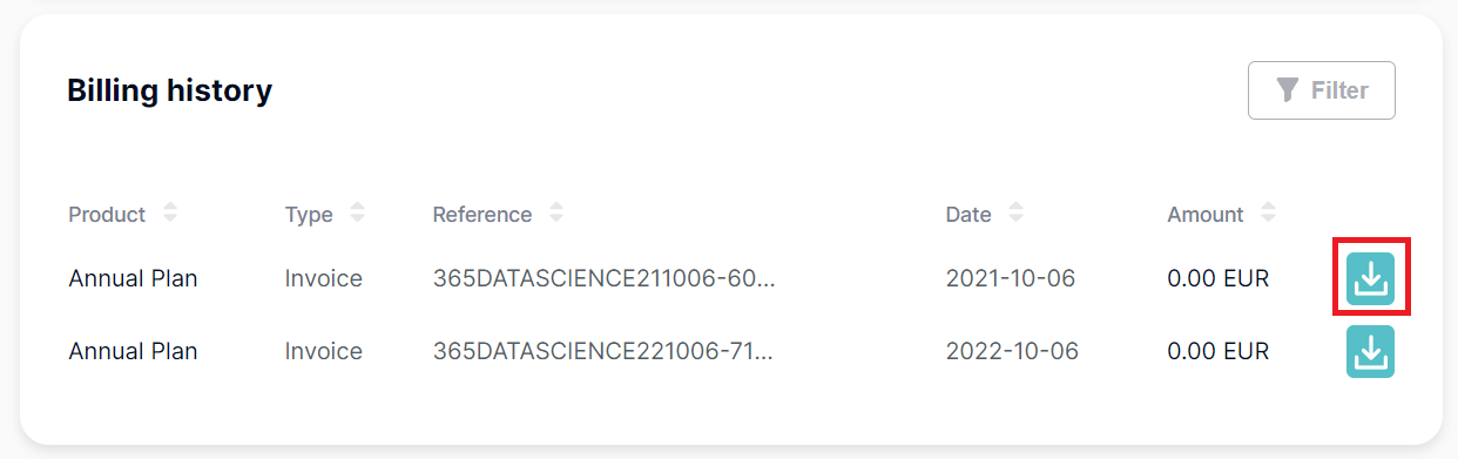Click the second Annual Plan row
The image size is (1458, 460).
point(133,351)
